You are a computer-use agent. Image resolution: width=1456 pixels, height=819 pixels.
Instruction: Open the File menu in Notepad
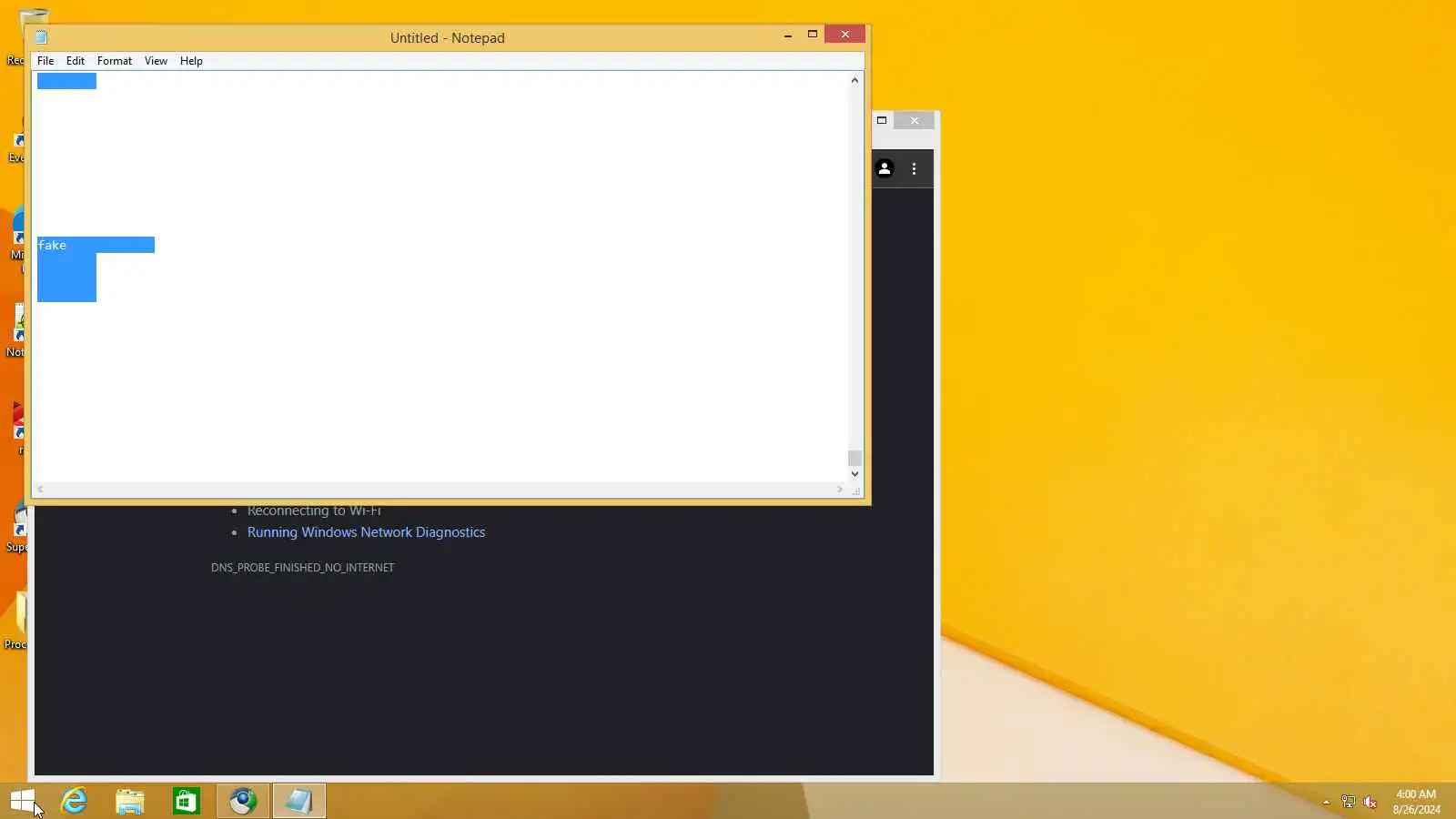click(45, 61)
